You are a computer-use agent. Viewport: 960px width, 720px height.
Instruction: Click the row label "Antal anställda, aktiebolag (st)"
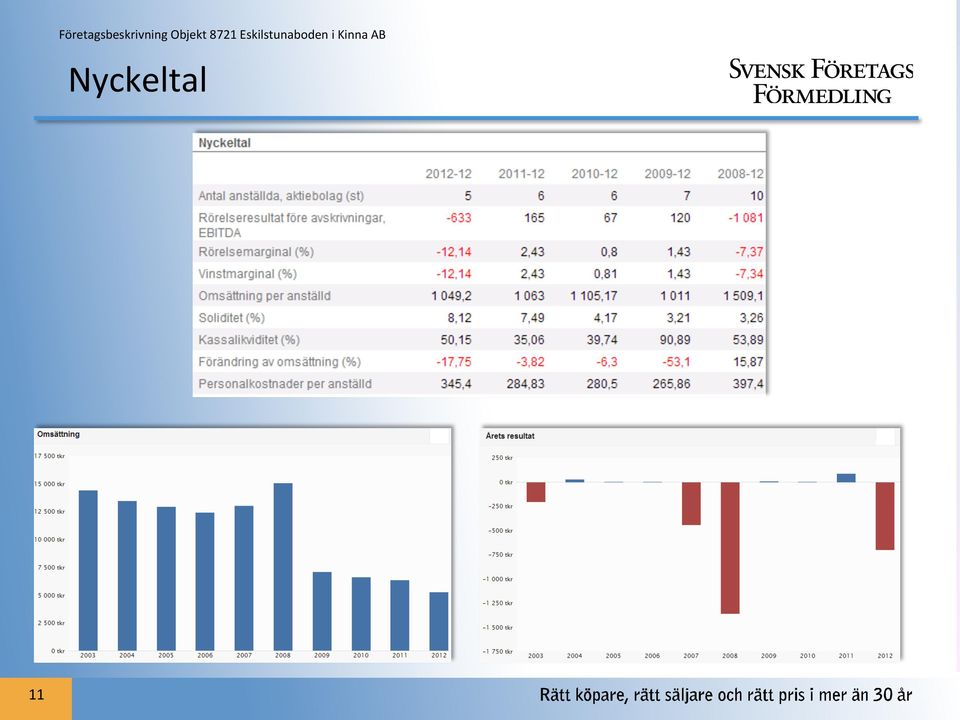(x=281, y=196)
